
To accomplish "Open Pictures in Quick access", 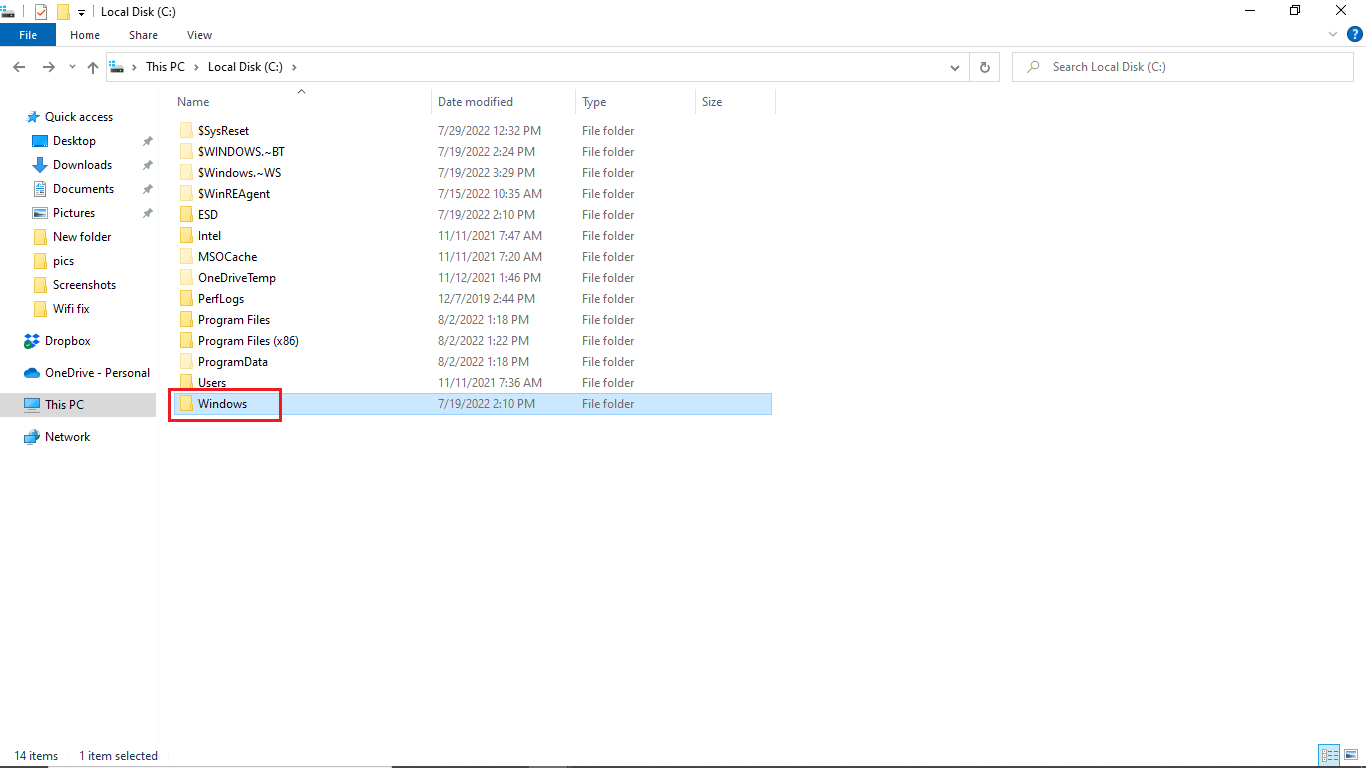I will point(74,213).
